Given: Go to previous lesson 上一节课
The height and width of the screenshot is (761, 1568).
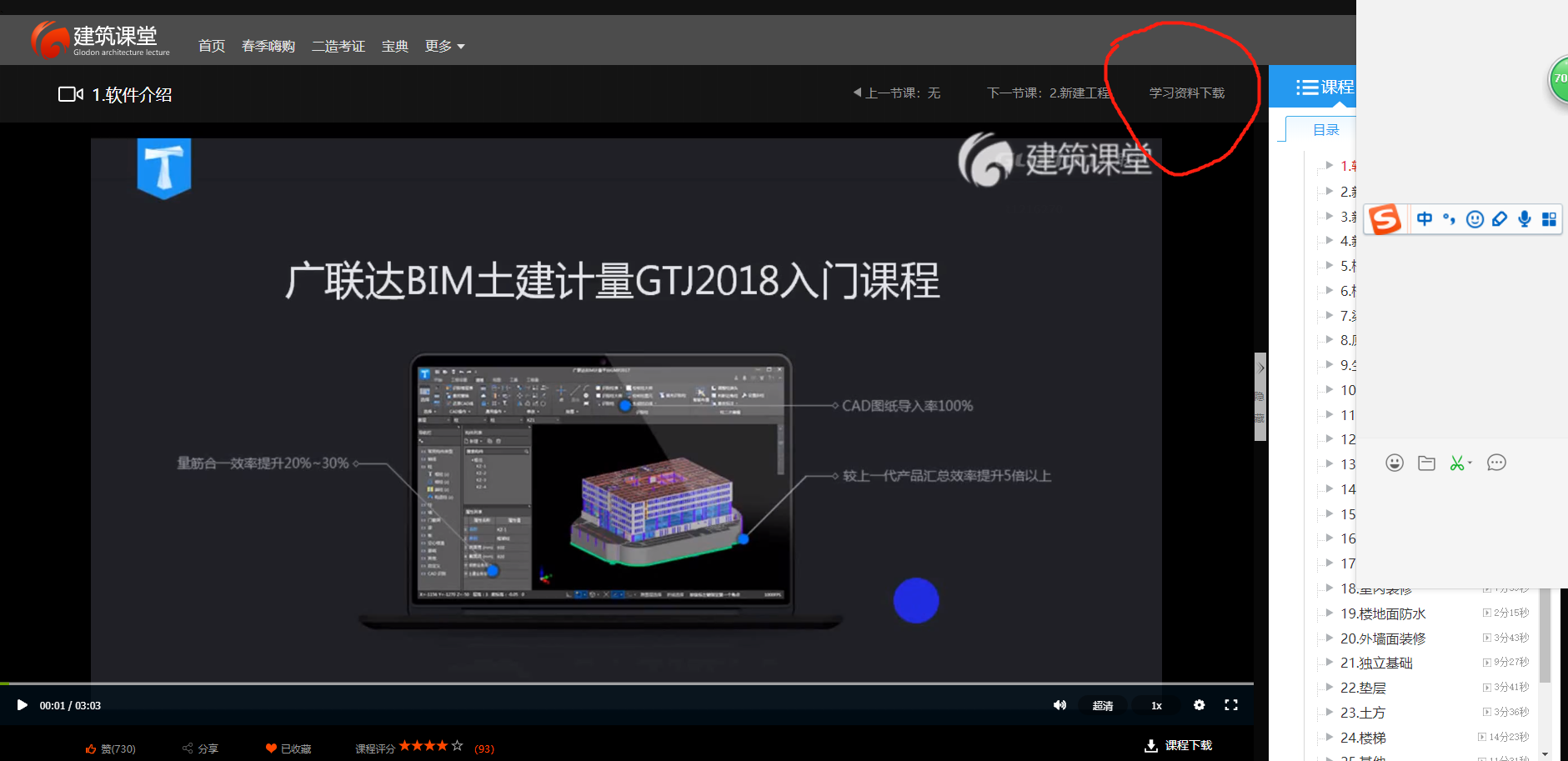Looking at the screenshot, I should click(897, 93).
